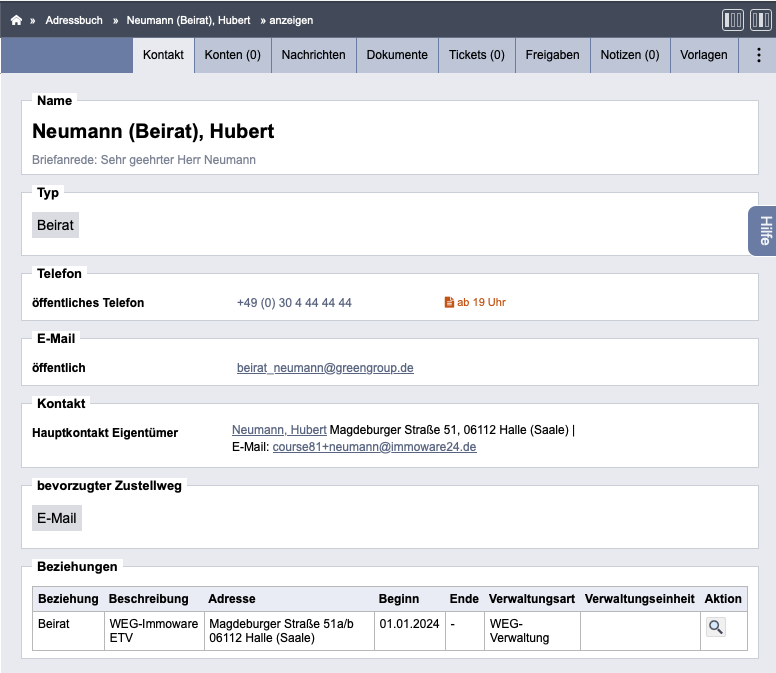Click the beirat_neumann@greengroup.de email link
The image size is (776, 673).
pyautogui.click(x=325, y=368)
